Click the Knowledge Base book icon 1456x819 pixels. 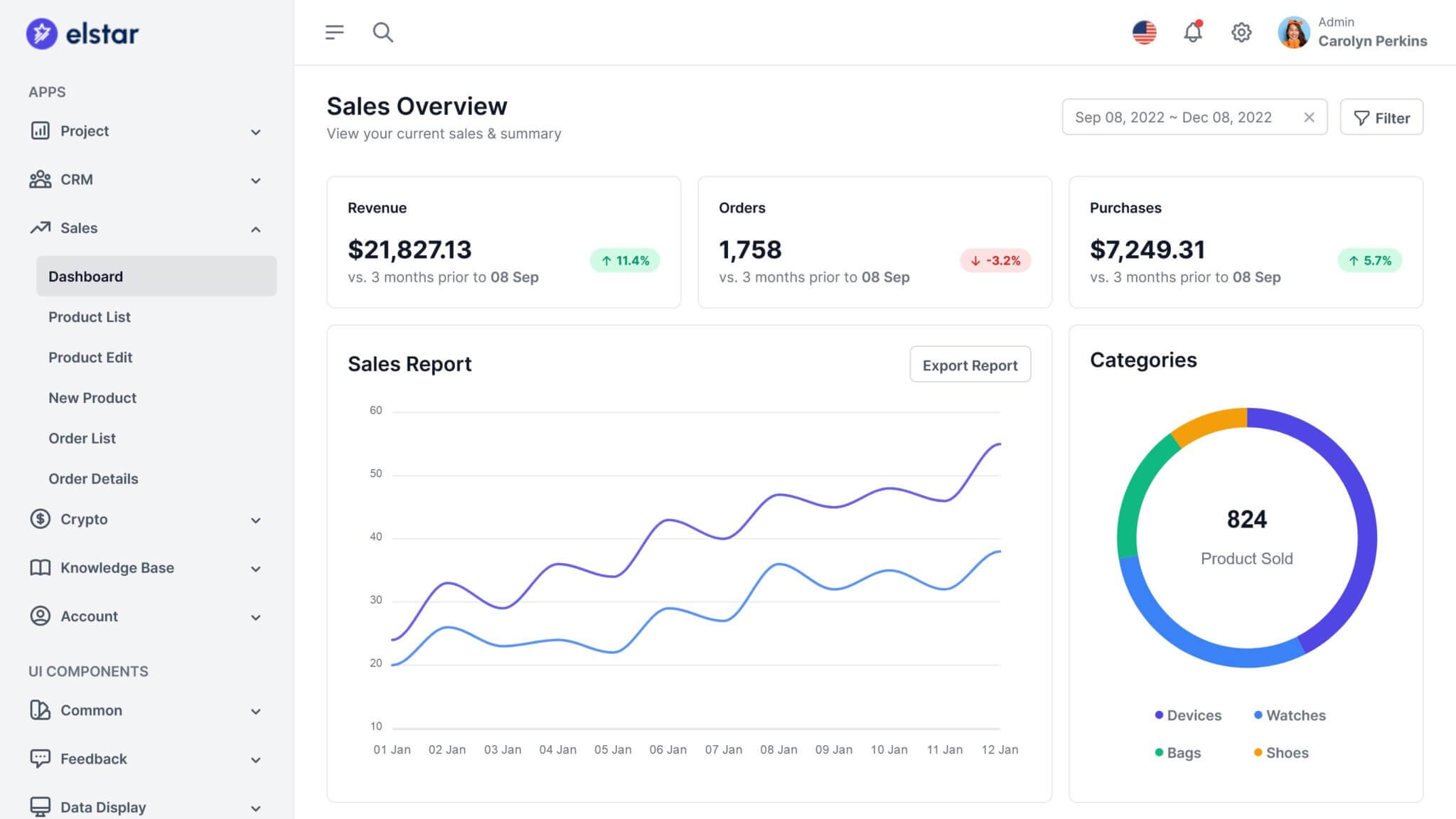click(x=40, y=567)
